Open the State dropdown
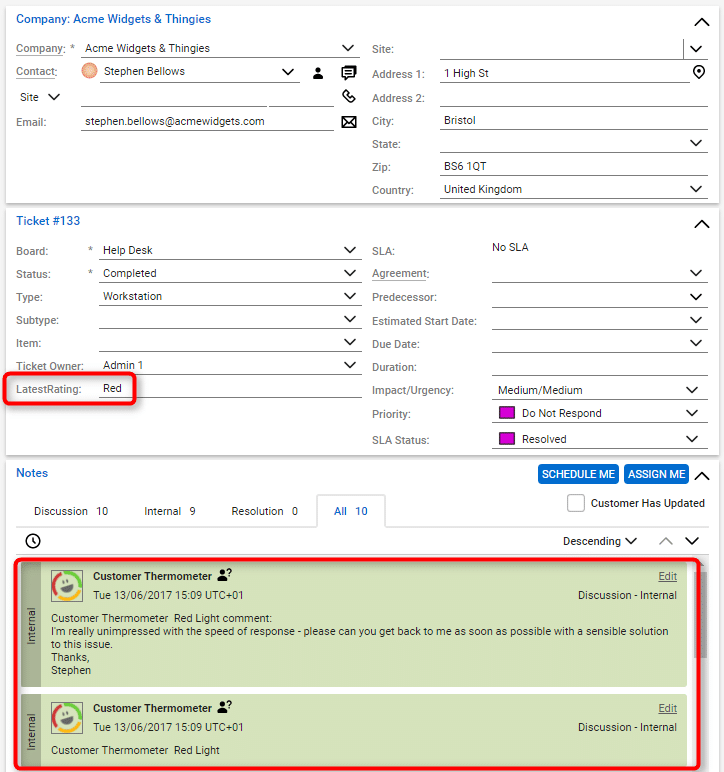 coord(696,143)
